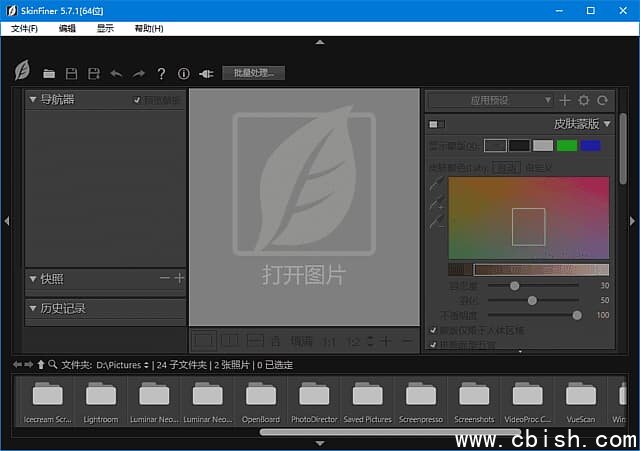Collapse the file browser with down arrow
The height and width of the screenshot is (451, 640).
pyautogui.click(x=320, y=443)
